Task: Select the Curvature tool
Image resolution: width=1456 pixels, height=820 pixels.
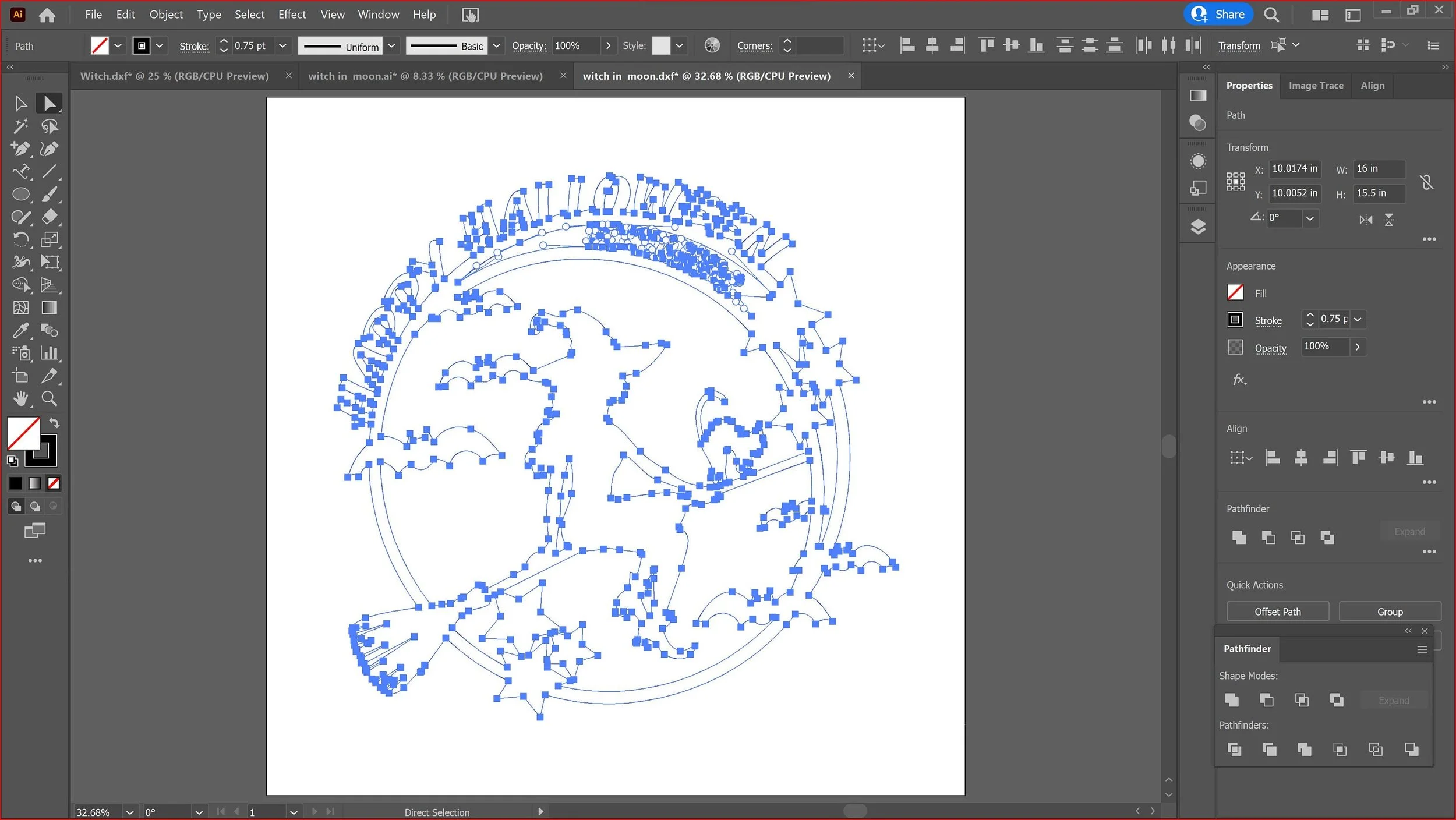Action: tap(49, 149)
